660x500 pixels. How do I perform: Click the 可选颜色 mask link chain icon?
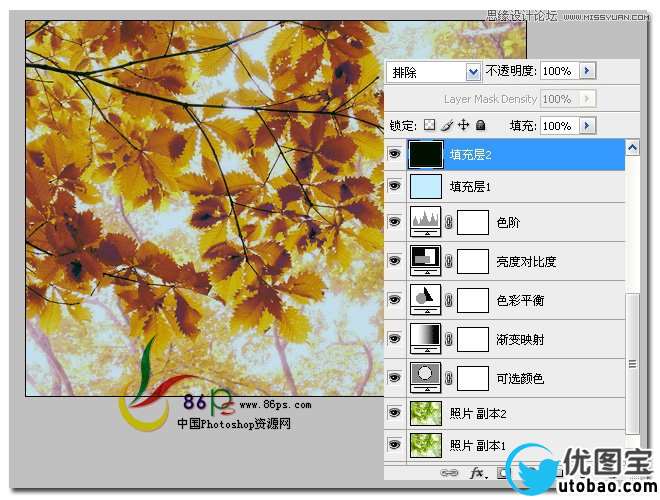pyautogui.click(x=449, y=378)
